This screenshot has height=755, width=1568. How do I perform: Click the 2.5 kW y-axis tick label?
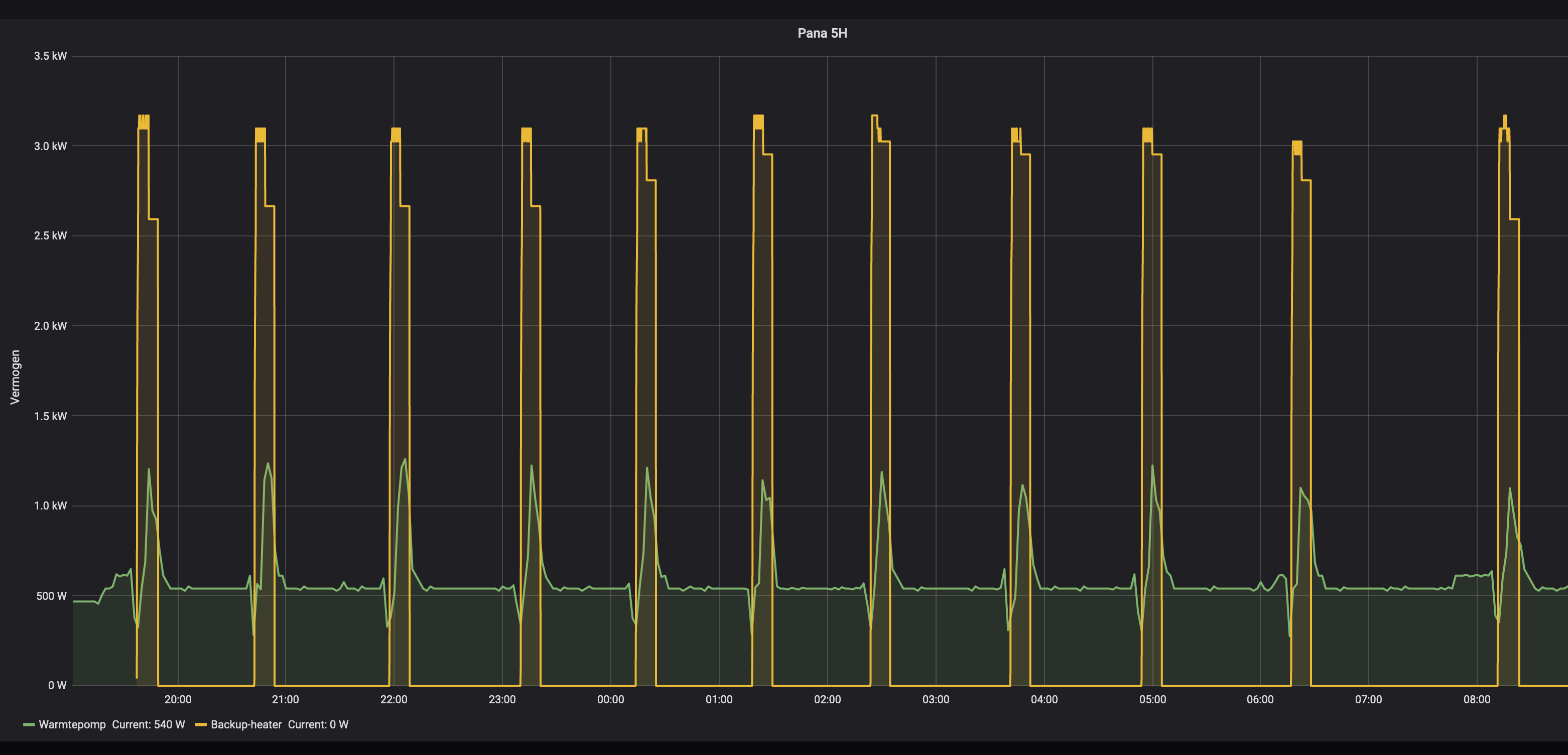50,235
